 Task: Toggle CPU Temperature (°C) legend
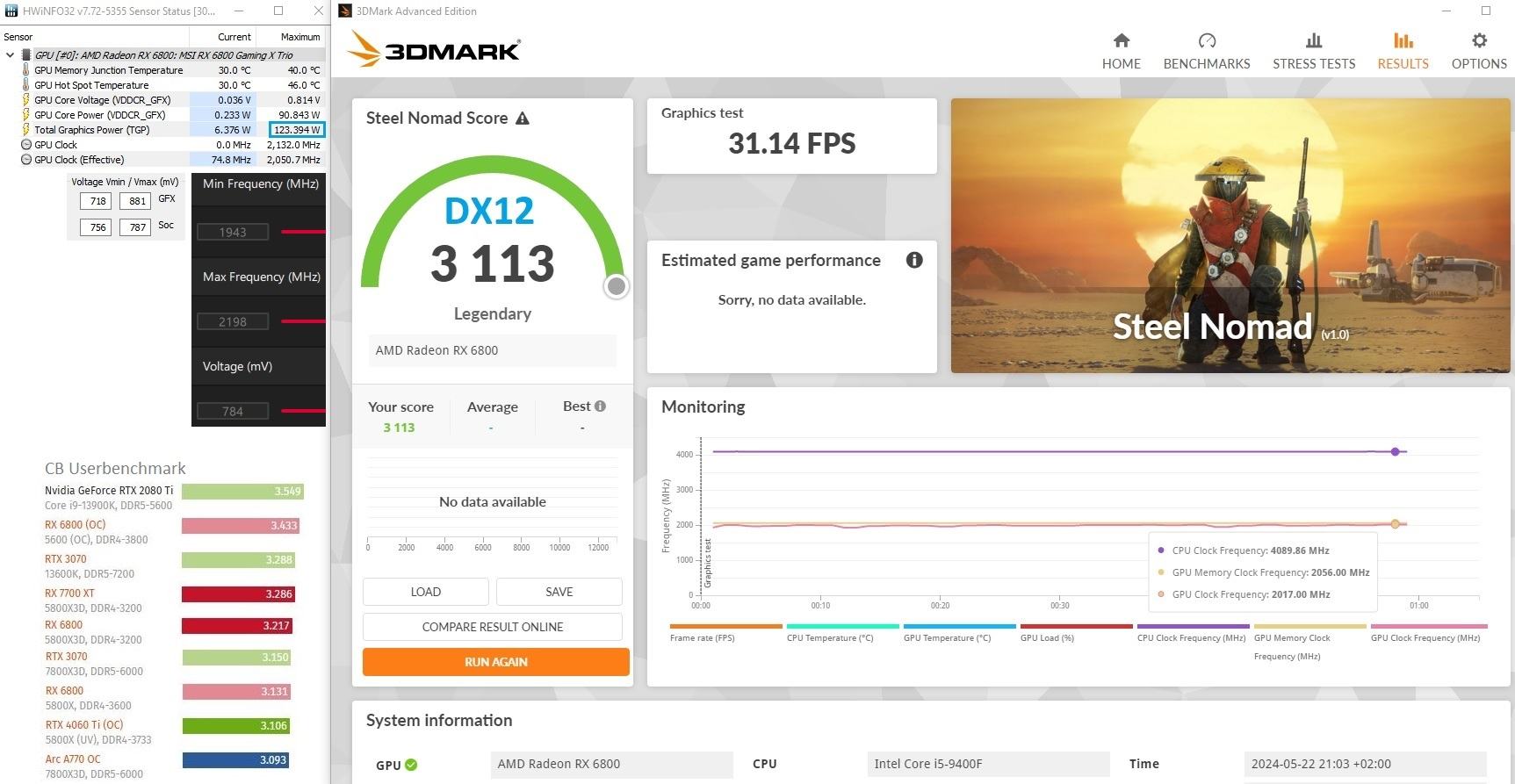[x=842, y=632]
